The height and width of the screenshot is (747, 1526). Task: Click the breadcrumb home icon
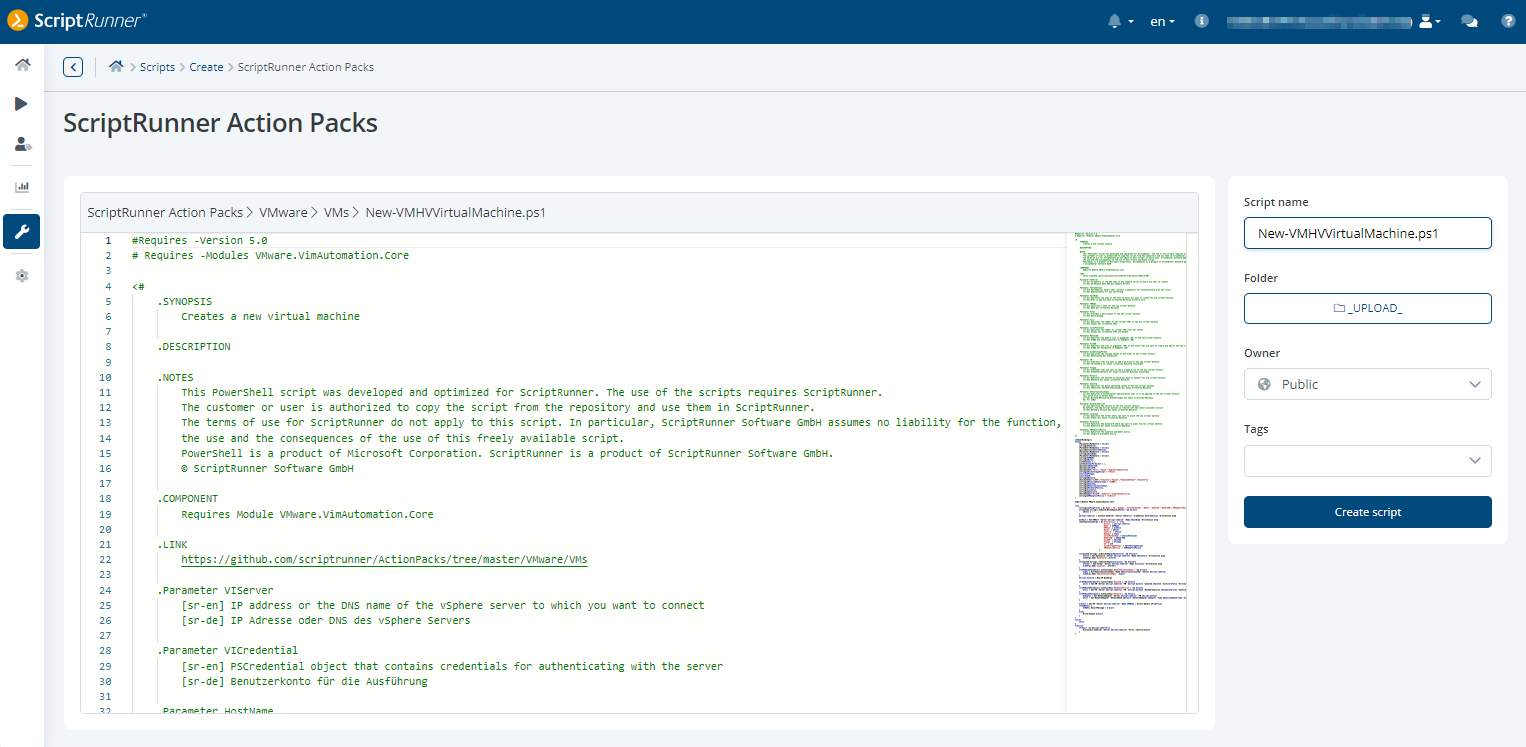click(x=116, y=67)
